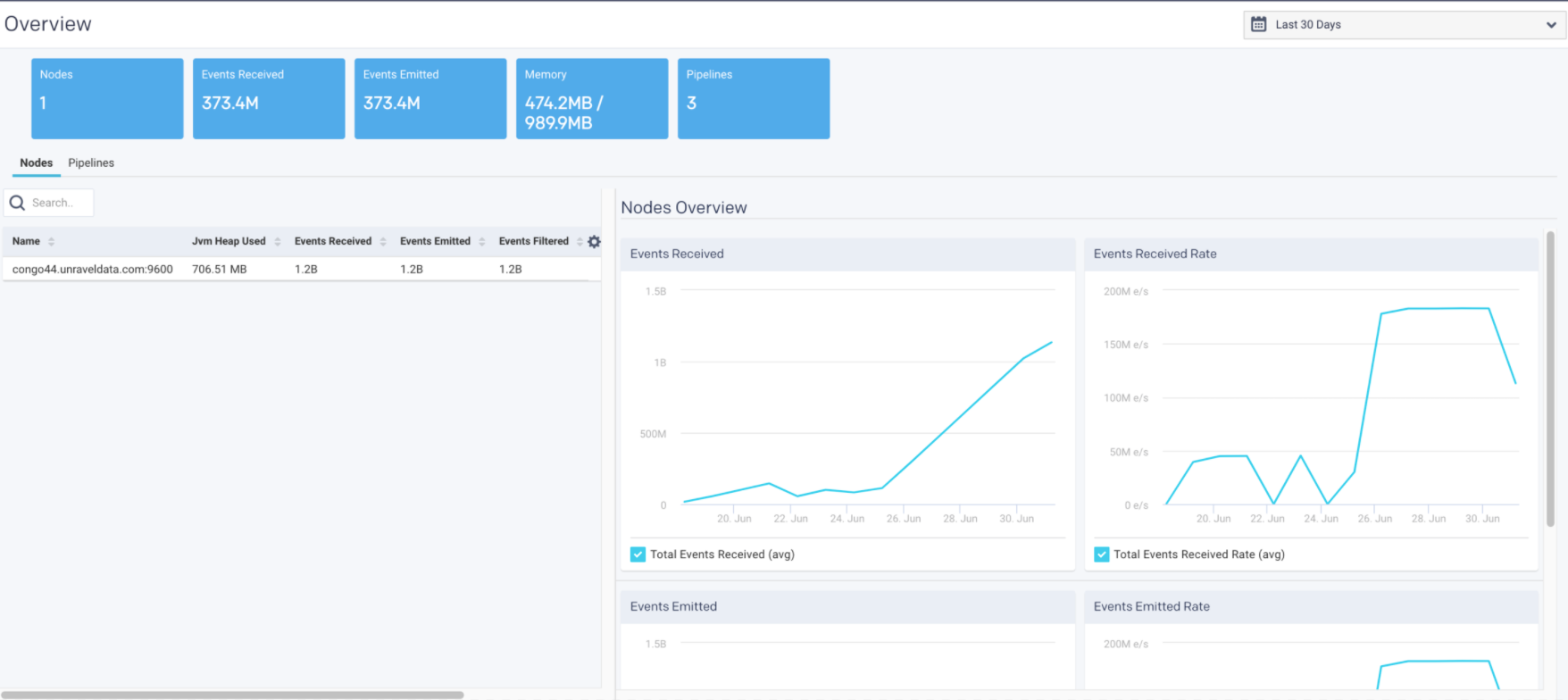Open the table column settings gear
The width and height of the screenshot is (1568, 700).
[x=594, y=241]
